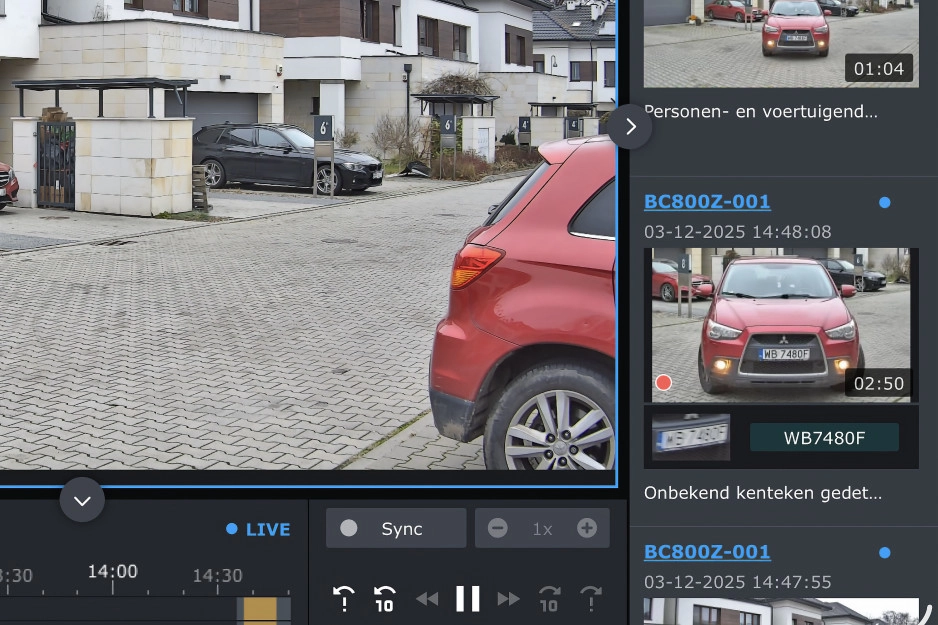
Task: Click the LIVE indicator to toggle live view
Action: click(259, 529)
